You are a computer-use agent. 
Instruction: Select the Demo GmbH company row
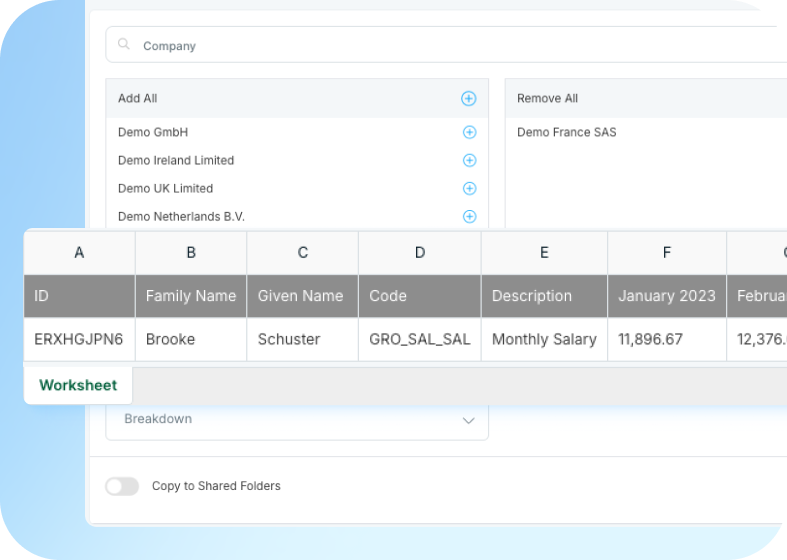pyautogui.click(x=297, y=132)
